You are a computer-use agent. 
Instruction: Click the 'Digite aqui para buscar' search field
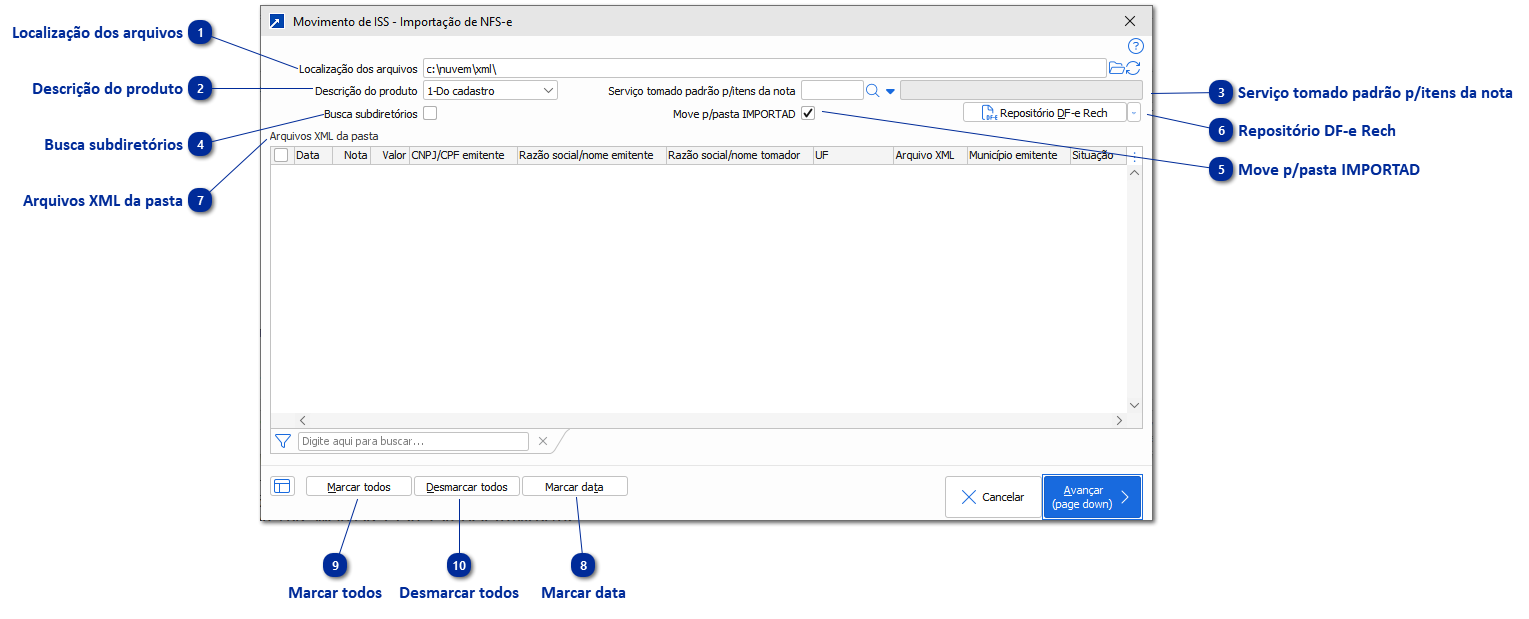413,441
